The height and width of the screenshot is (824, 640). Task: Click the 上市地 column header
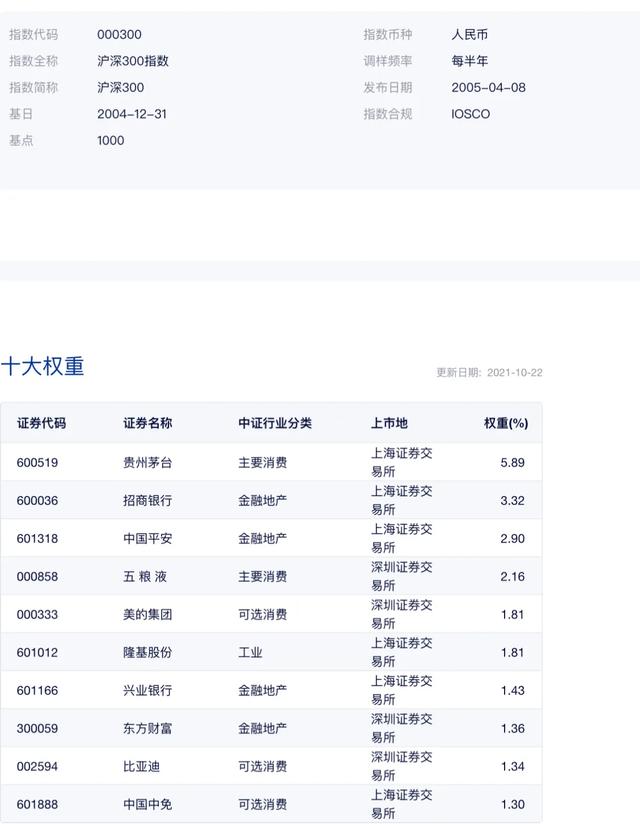tap(389, 424)
